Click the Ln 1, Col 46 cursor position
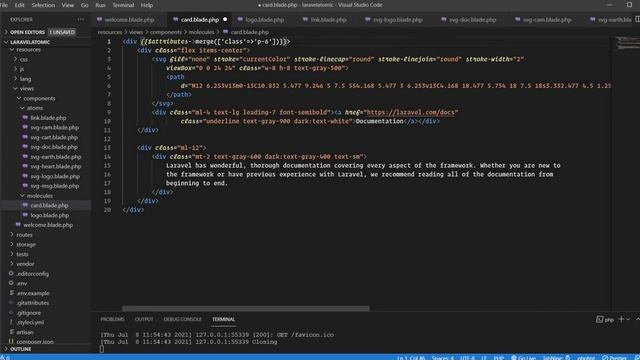 click(x=411, y=358)
